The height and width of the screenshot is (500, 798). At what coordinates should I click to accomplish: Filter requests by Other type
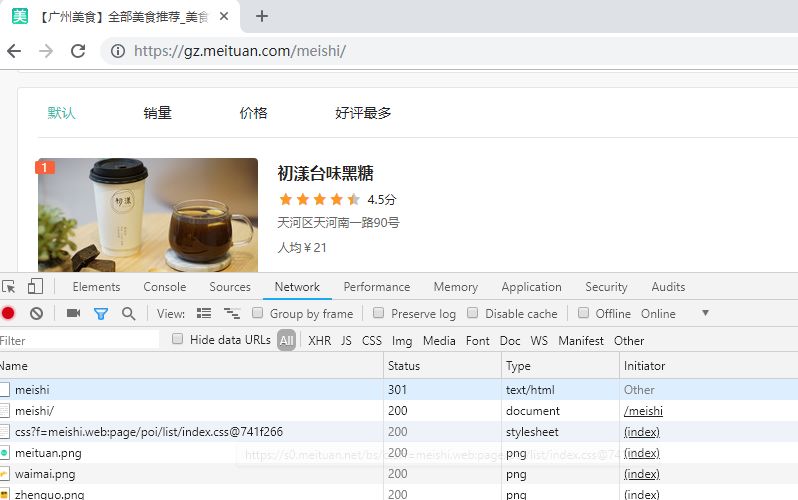point(629,341)
